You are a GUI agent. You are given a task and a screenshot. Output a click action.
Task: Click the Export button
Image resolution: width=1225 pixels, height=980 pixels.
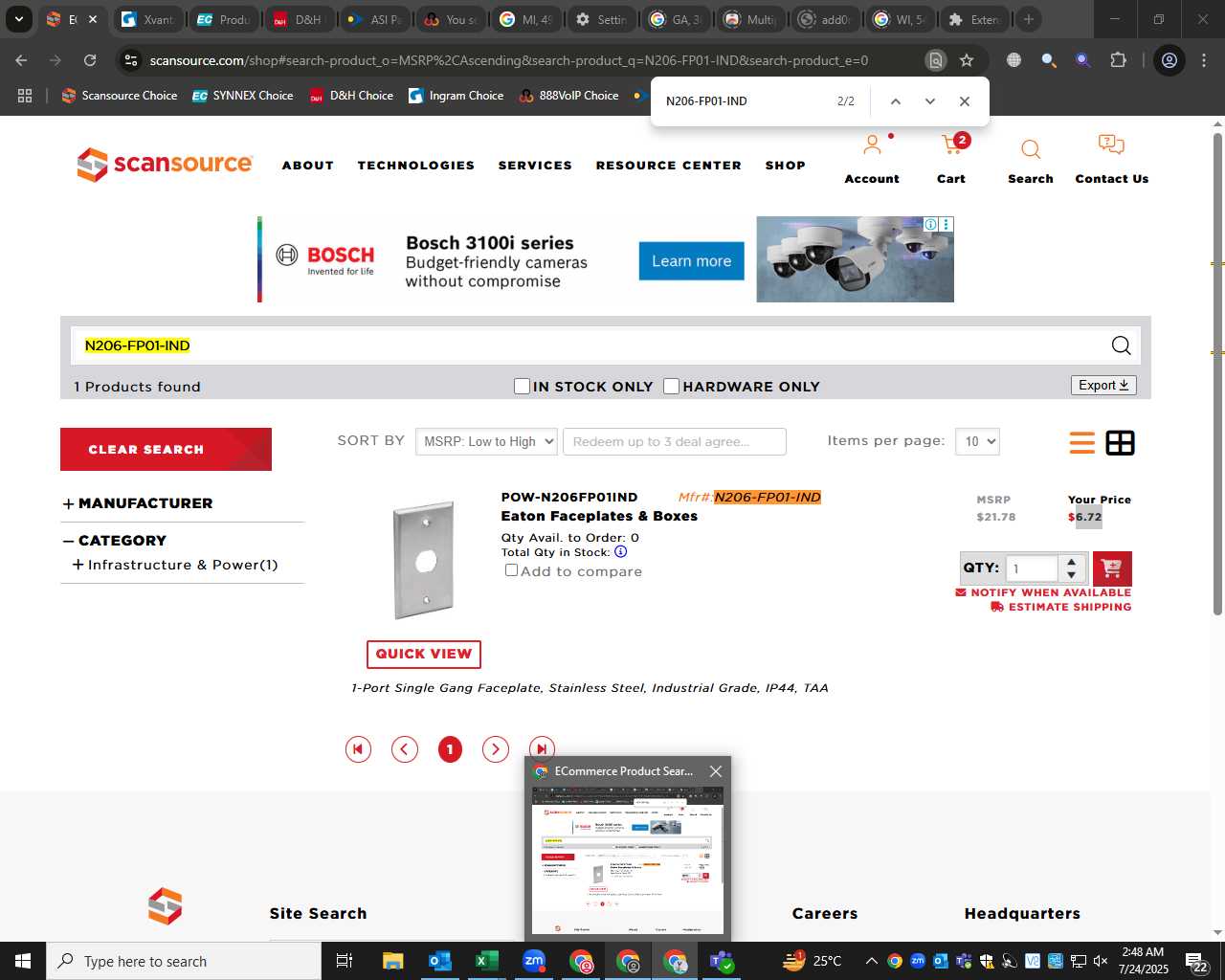pos(1103,385)
